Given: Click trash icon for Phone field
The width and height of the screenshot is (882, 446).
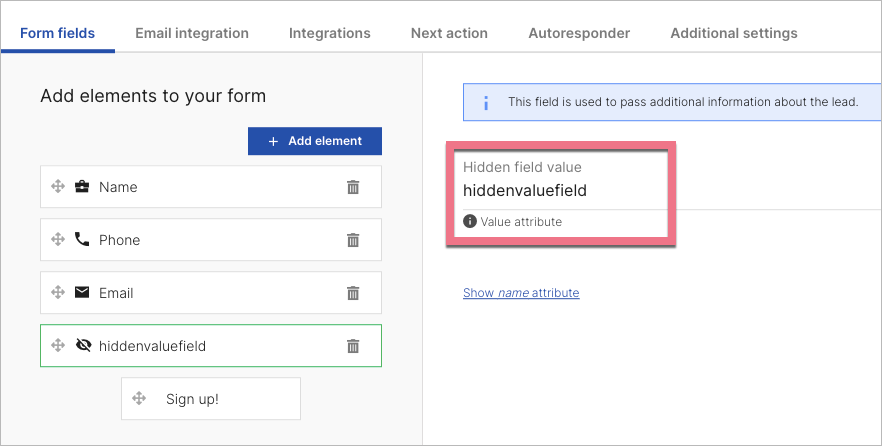Looking at the screenshot, I should [x=353, y=240].
